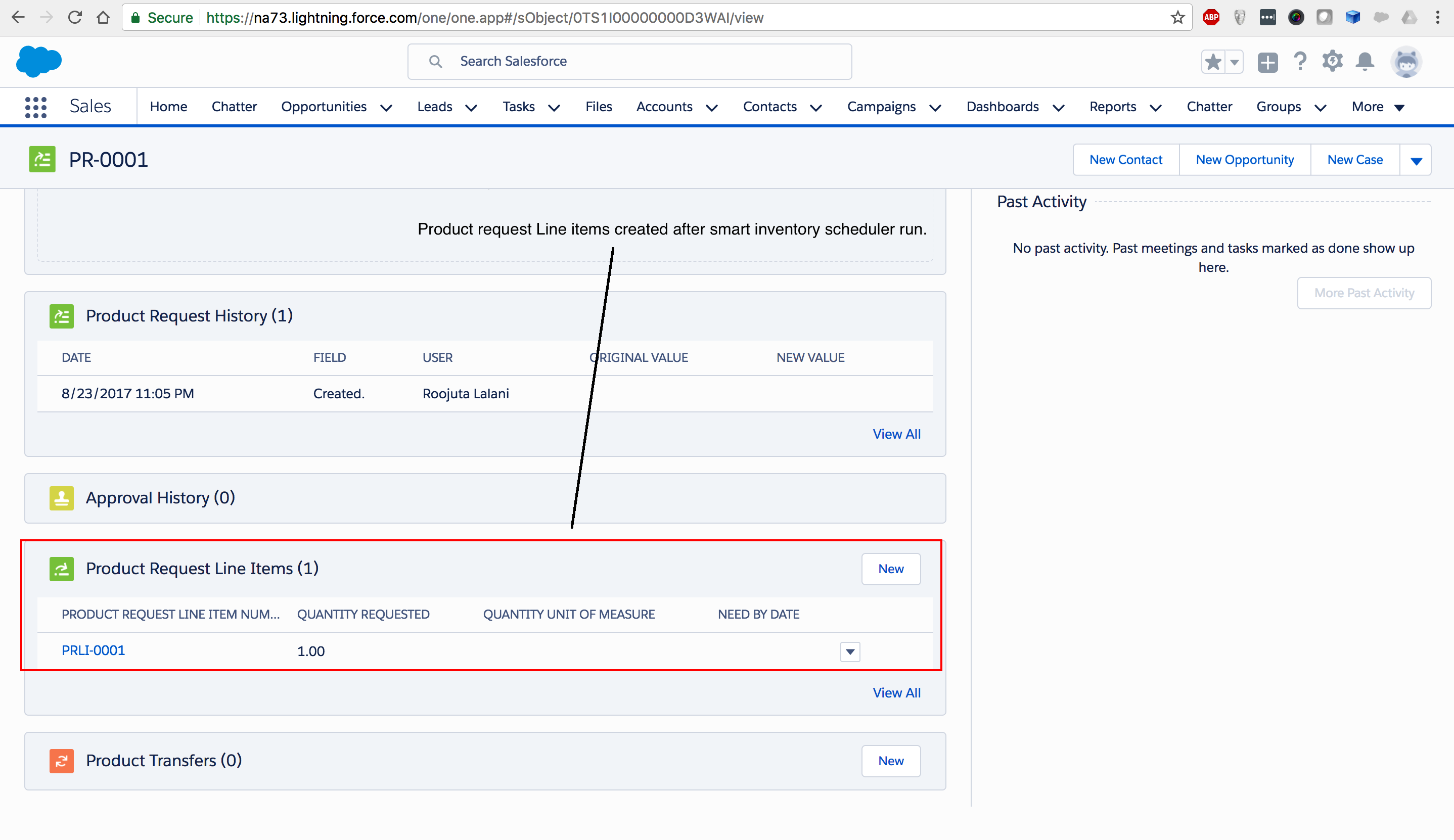Open the Setup gear icon
Image resolution: width=1454 pixels, height=840 pixels.
[x=1332, y=61]
